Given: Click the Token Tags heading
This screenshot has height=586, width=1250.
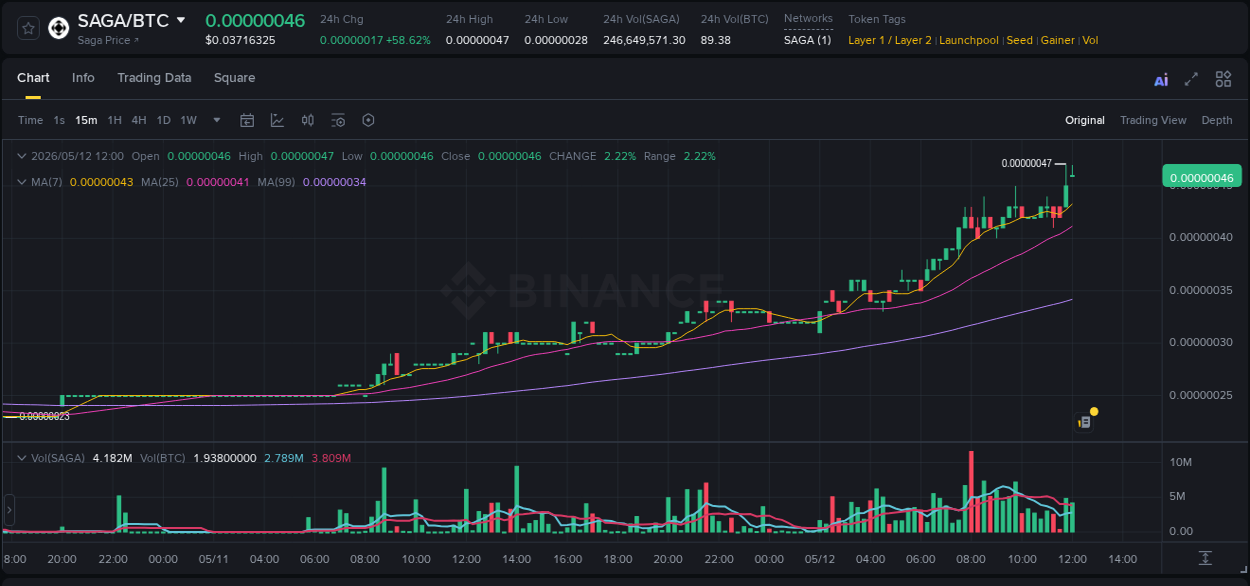Looking at the screenshot, I should (877, 19).
